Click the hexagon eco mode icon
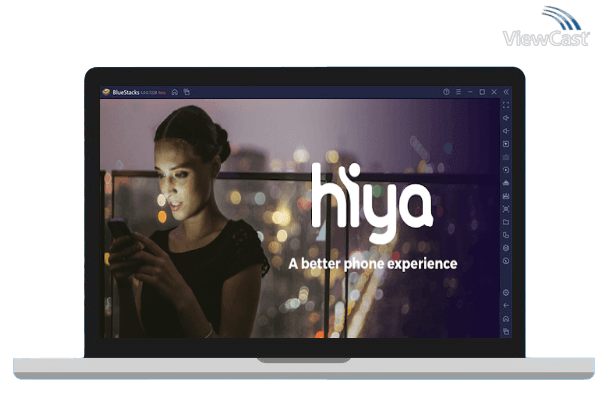This screenshot has height=414, width=602. tap(506, 248)
